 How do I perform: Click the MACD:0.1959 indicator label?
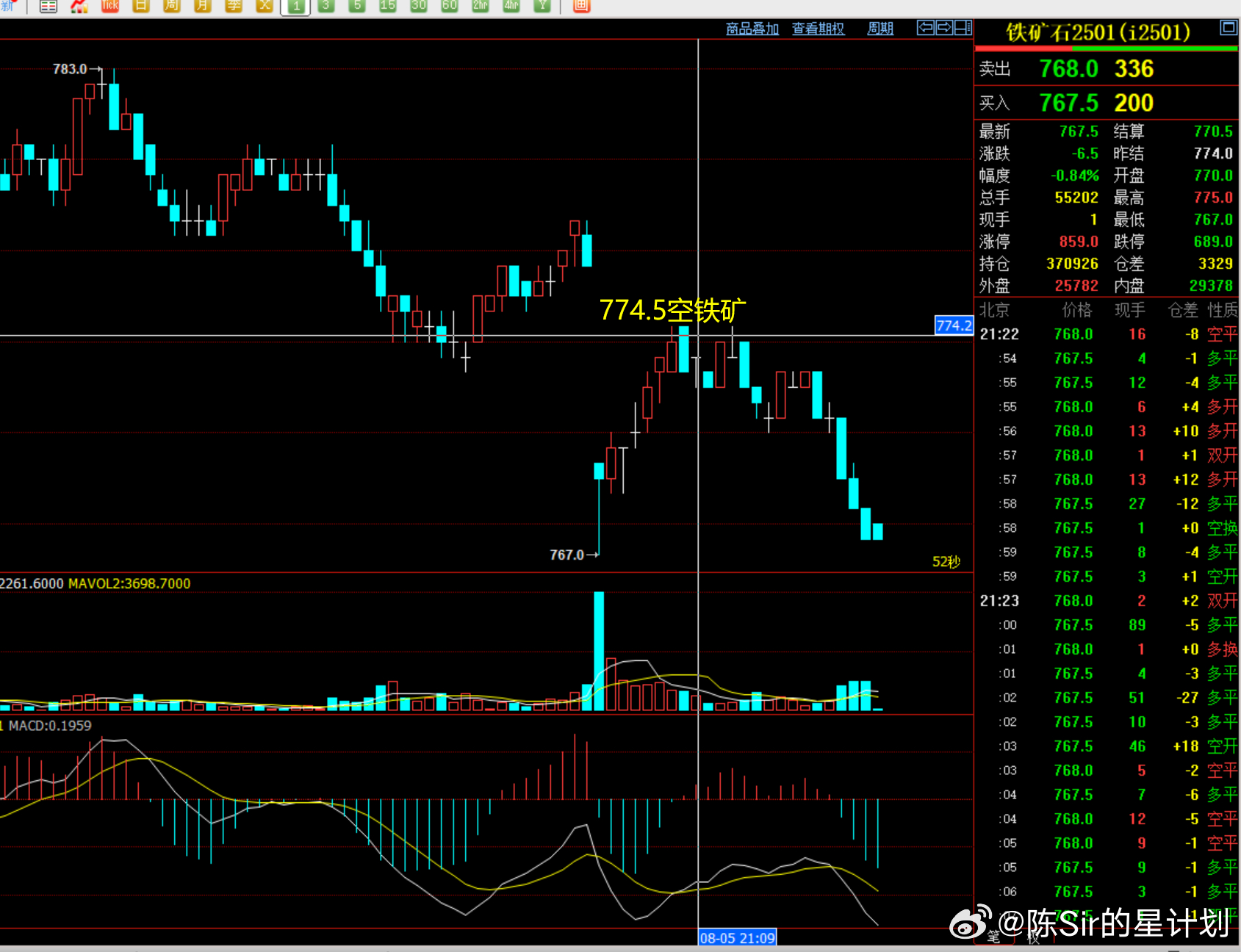[50, 726]
